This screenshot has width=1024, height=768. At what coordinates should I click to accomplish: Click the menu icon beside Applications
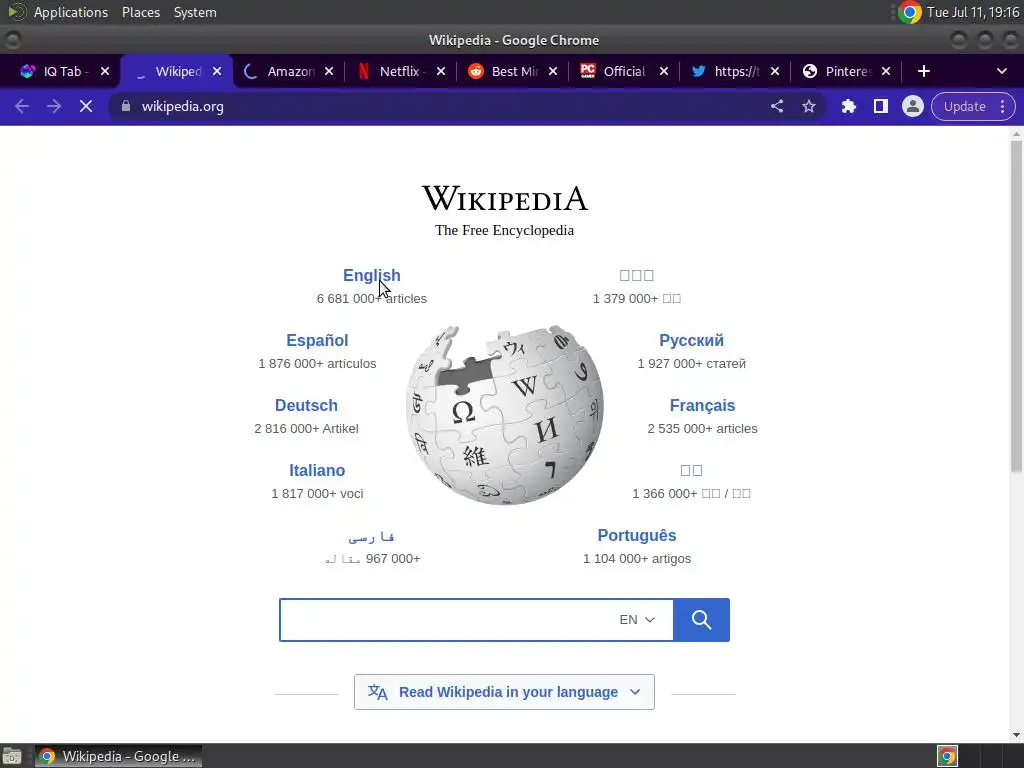click(x=16, y=12)
